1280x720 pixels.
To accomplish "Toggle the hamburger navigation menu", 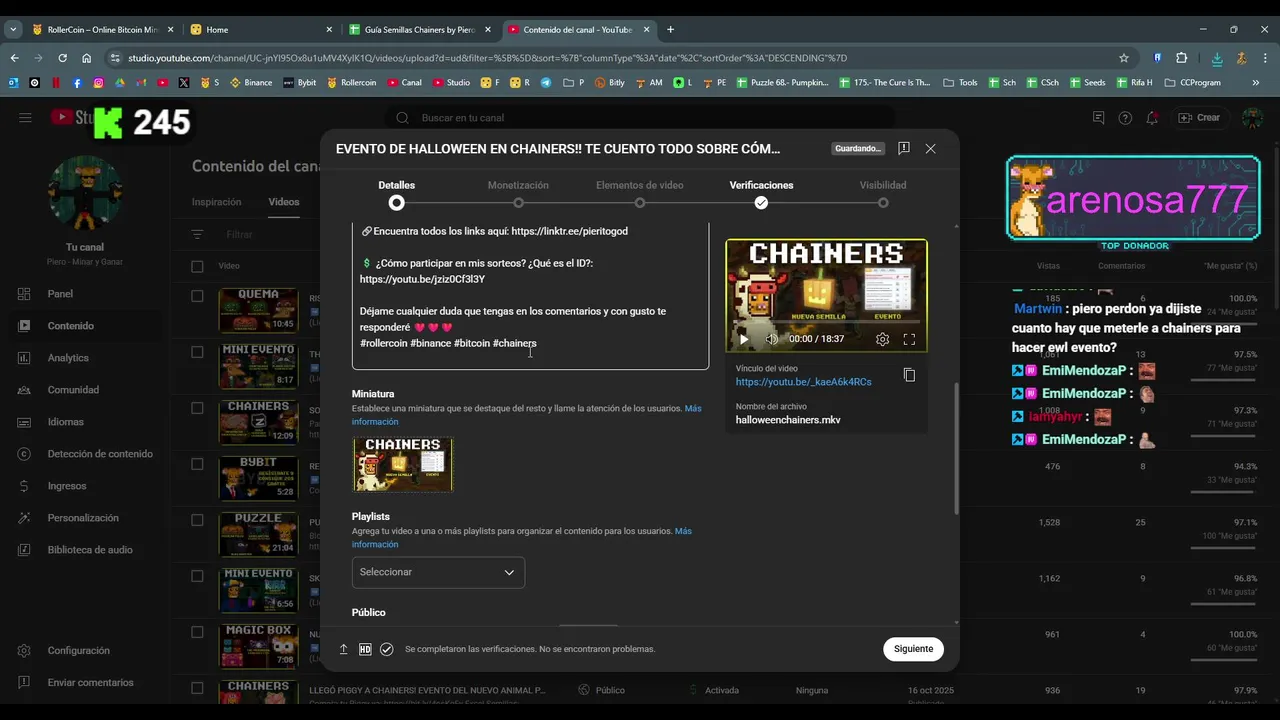I will (x=25, y=118).
